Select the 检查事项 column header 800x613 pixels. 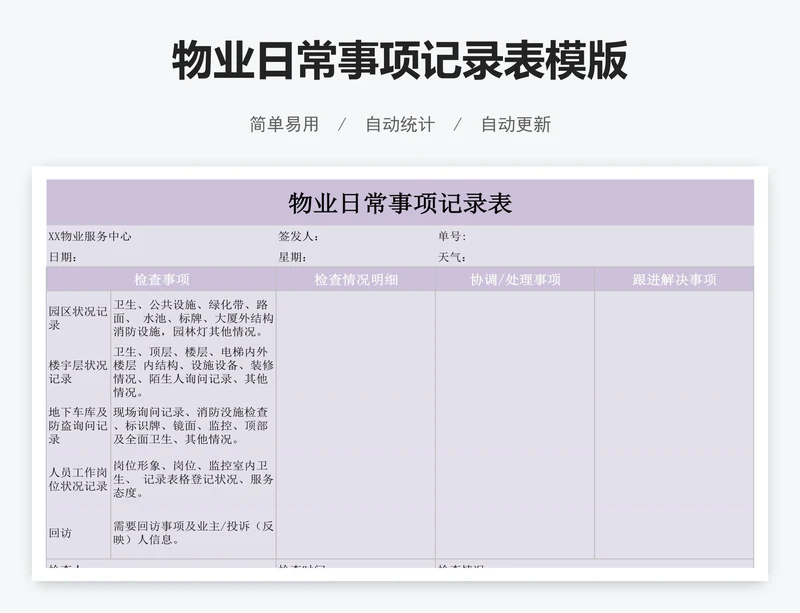(x=161, y=279)
